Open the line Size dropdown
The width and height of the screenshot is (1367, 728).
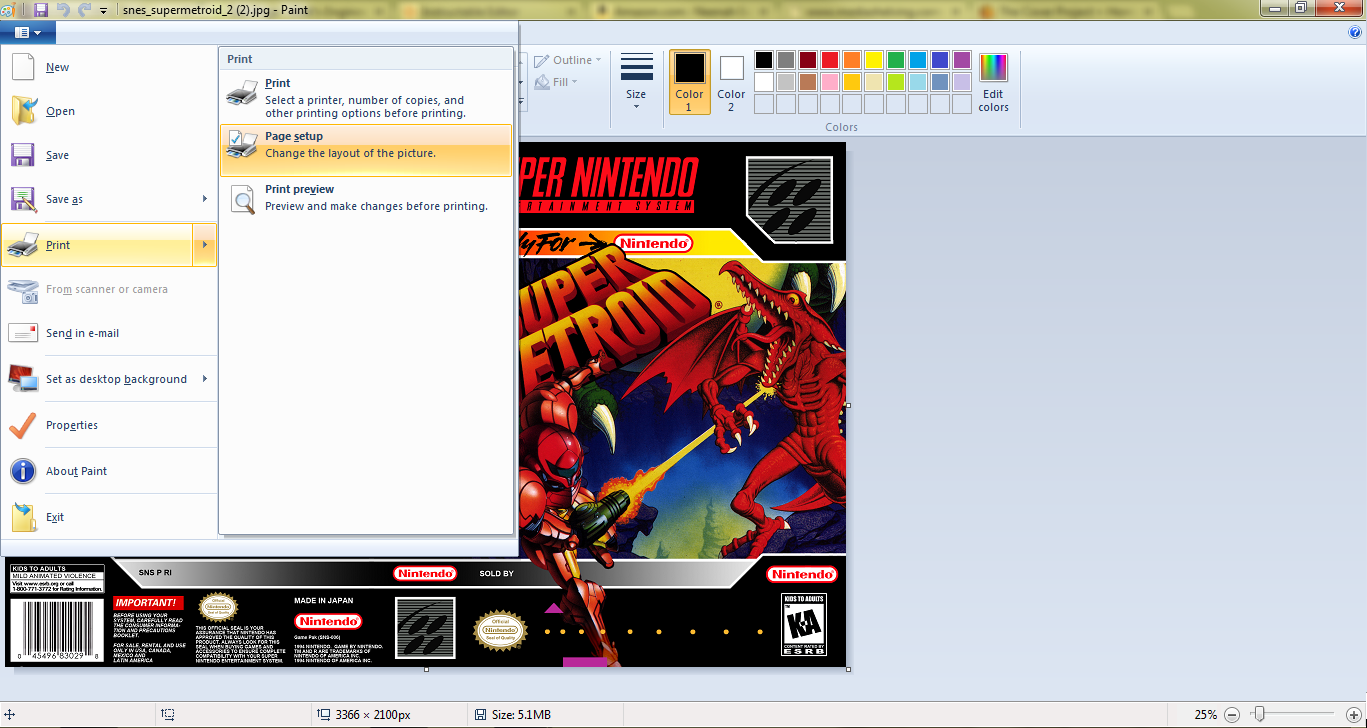636,81
